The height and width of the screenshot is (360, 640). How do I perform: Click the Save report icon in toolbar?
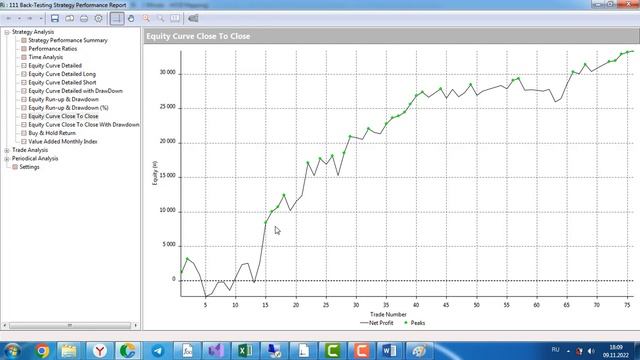(x=55, y=18)
